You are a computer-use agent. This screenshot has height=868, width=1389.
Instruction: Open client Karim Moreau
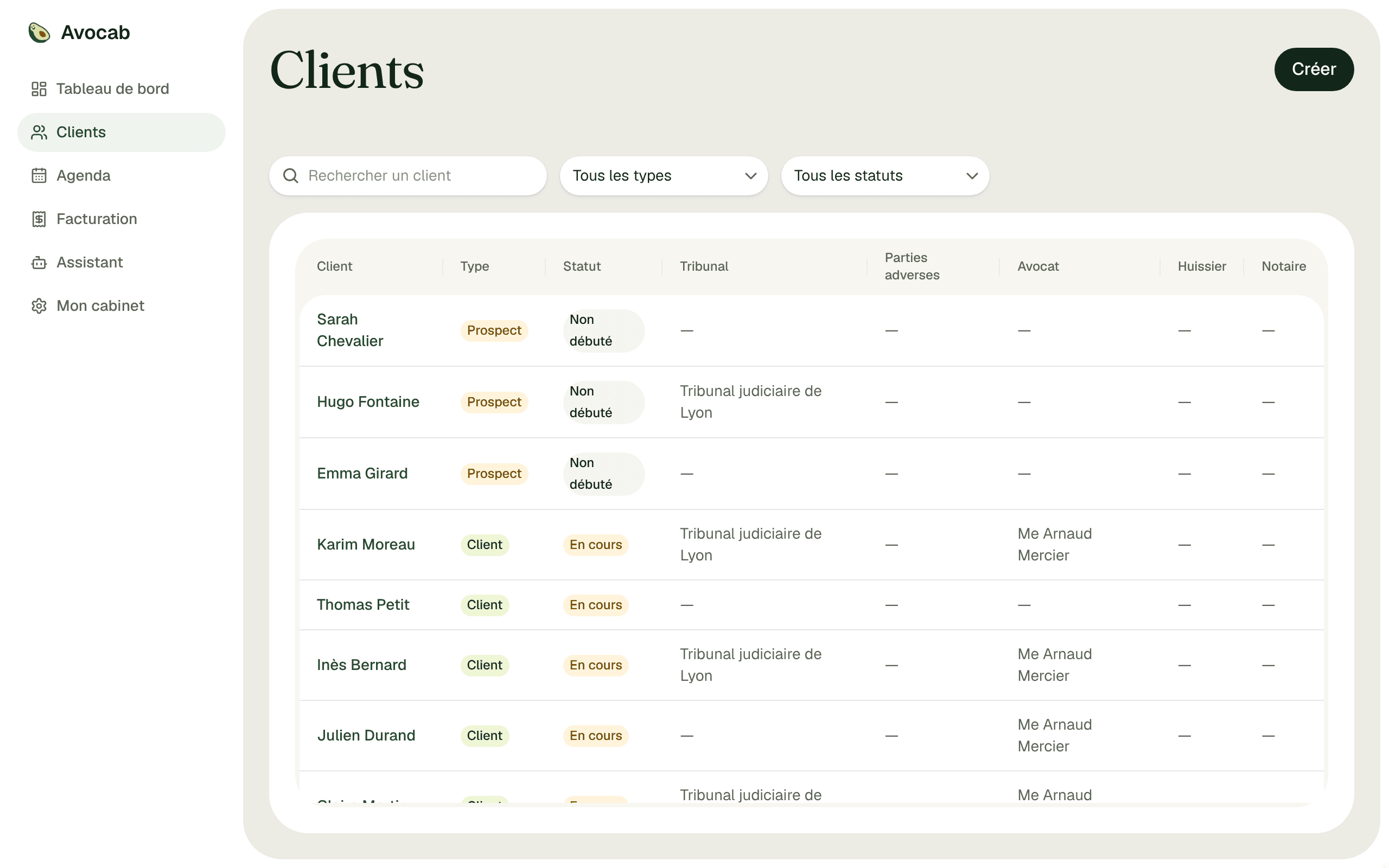(366, 545)
